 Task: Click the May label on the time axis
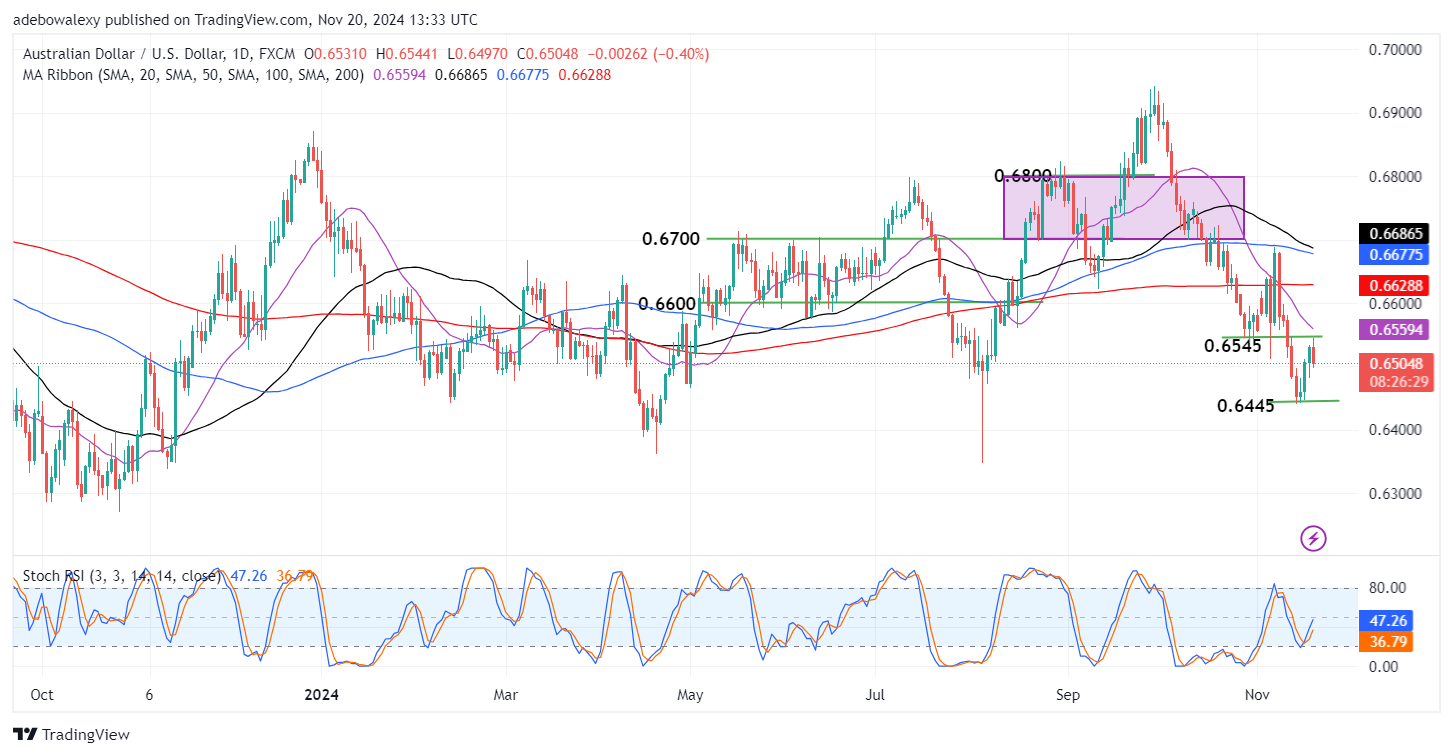click(690, 693)
